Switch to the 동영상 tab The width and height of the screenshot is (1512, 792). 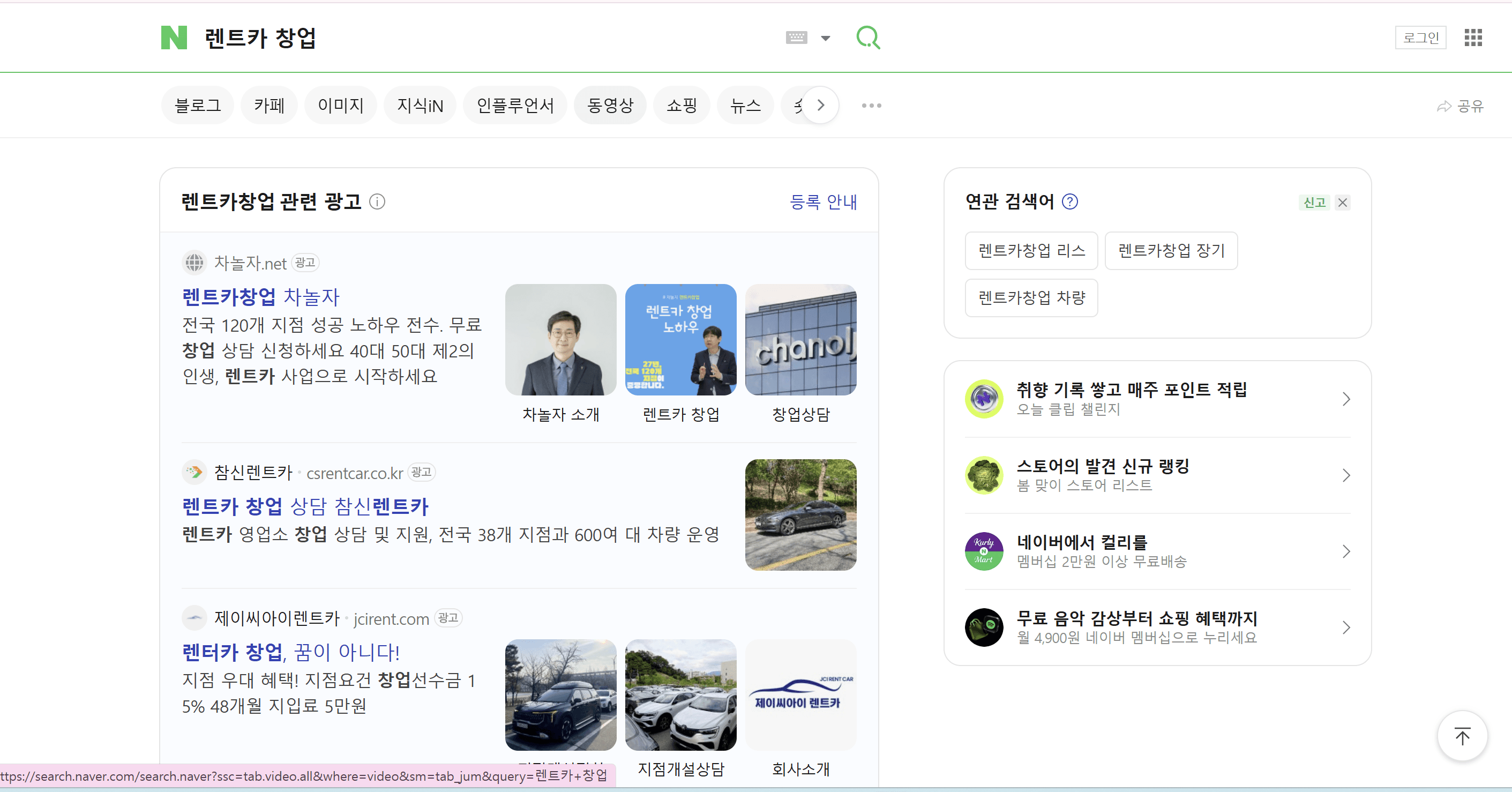click(610, 105)
